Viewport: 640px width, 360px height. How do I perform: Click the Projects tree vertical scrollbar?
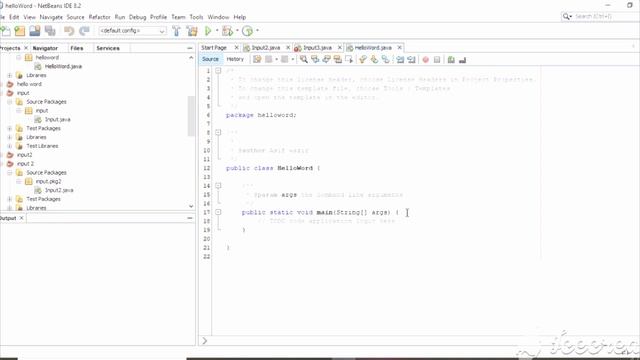(x=191, y=116)
